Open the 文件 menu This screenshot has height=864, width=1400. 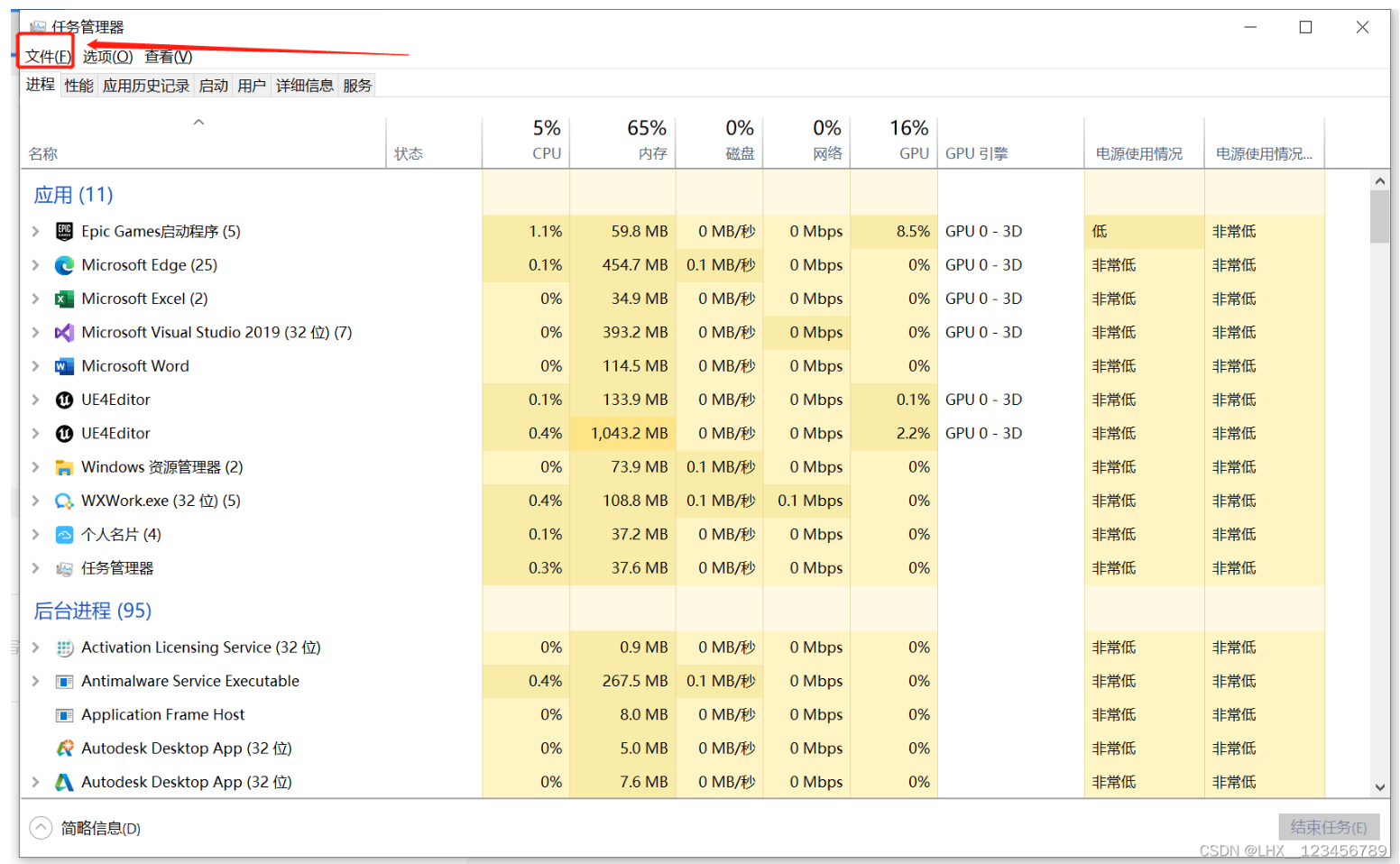[47, 57]
